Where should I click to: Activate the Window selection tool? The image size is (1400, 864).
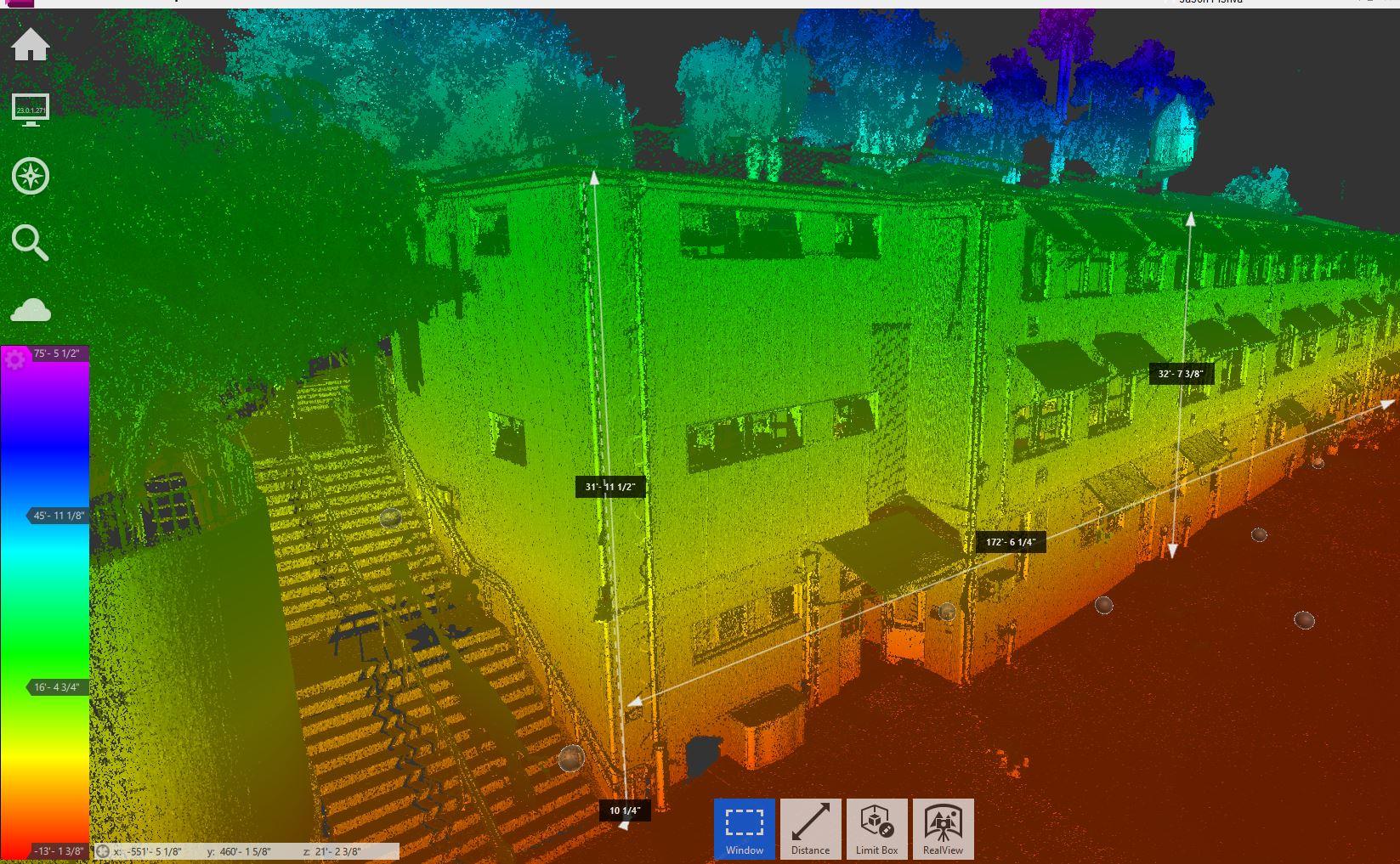[x=744, y=829]
